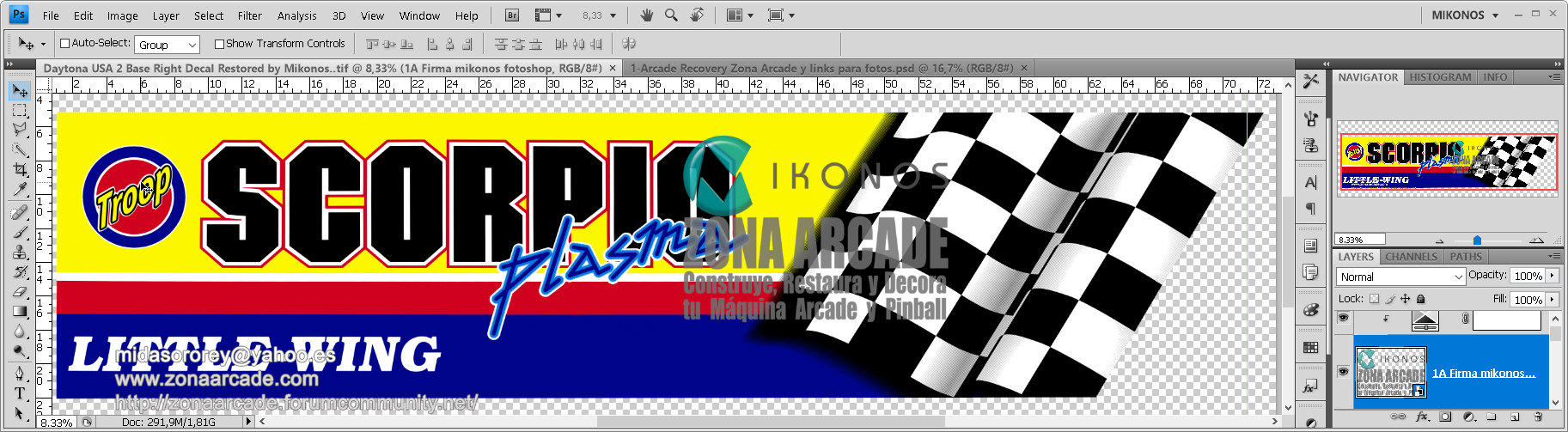Open the Auto-Select Group dropdown

pyautogui.click(x=167, y=45)
